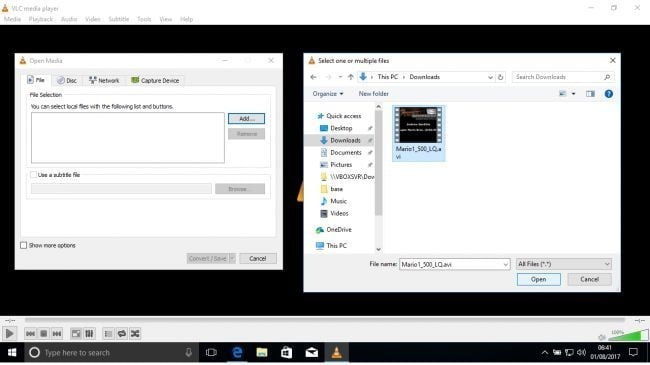Toggle shuffle random playback icon

click(x=135, y=333)
